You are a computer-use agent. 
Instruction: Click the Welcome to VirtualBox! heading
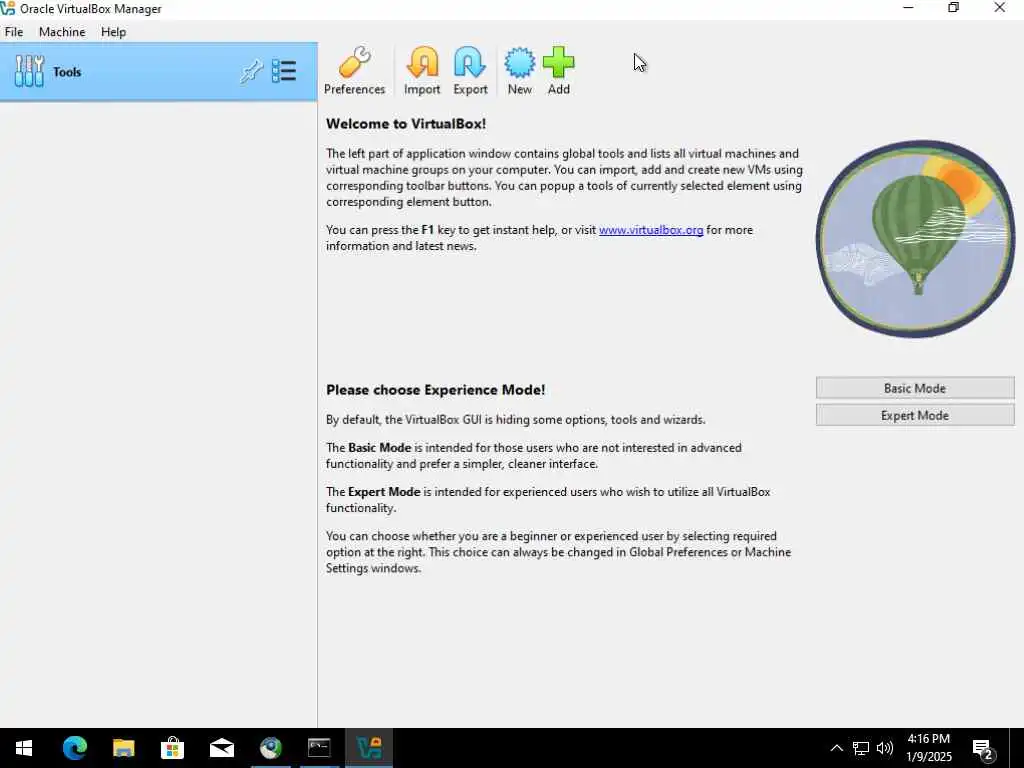click(x=406, y=124)
